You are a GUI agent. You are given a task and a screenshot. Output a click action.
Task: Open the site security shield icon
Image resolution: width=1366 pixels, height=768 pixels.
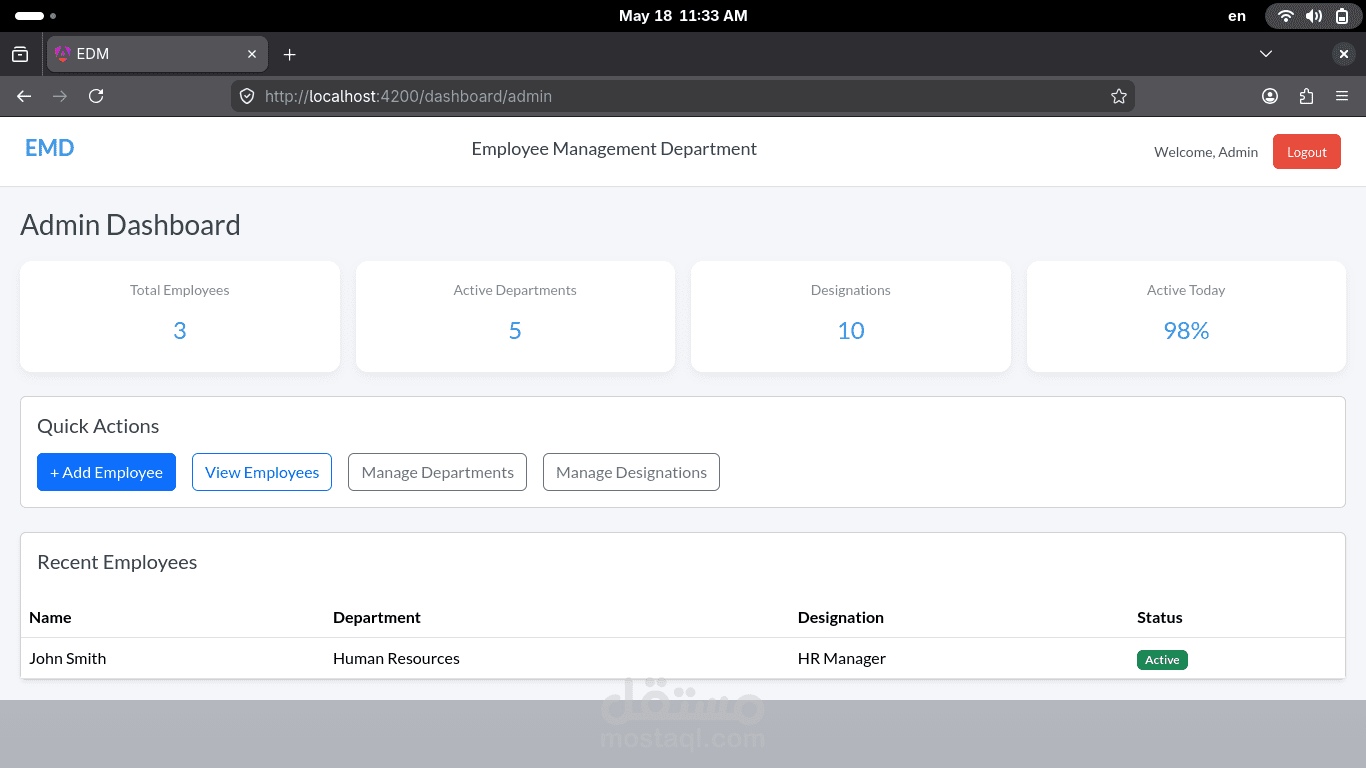[247, 96]
